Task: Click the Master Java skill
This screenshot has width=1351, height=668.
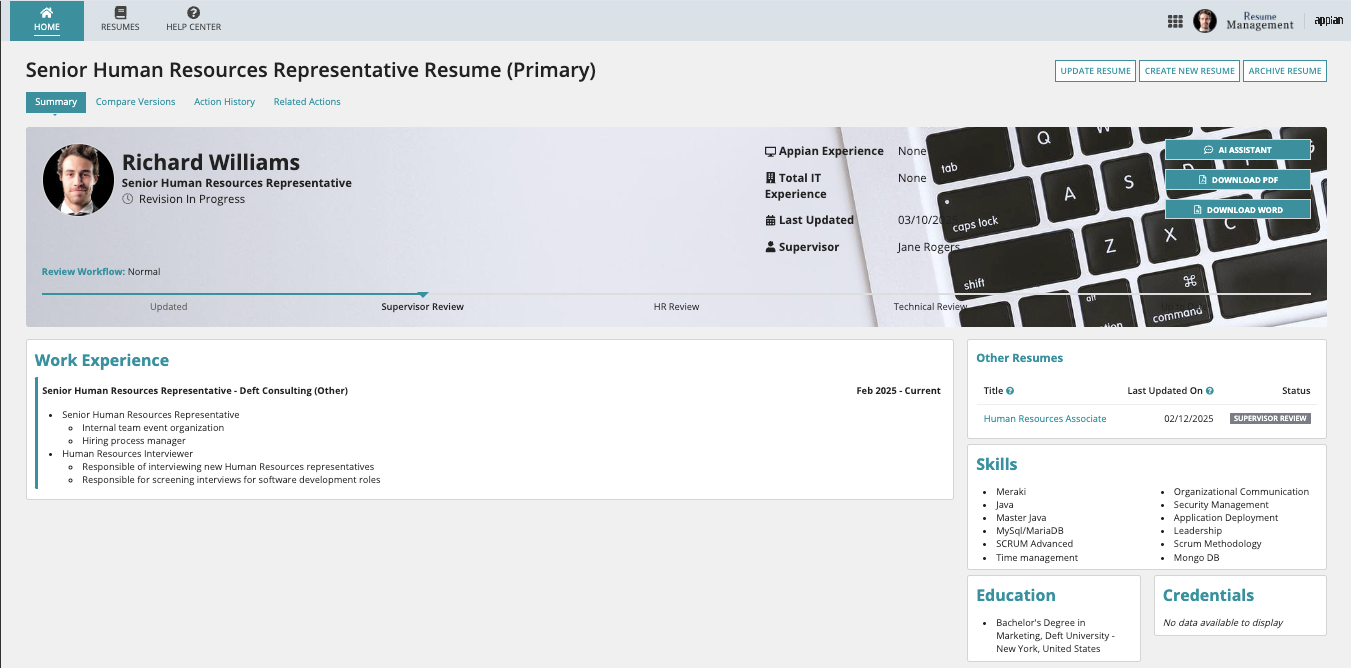Action: tap(1021, 518)
